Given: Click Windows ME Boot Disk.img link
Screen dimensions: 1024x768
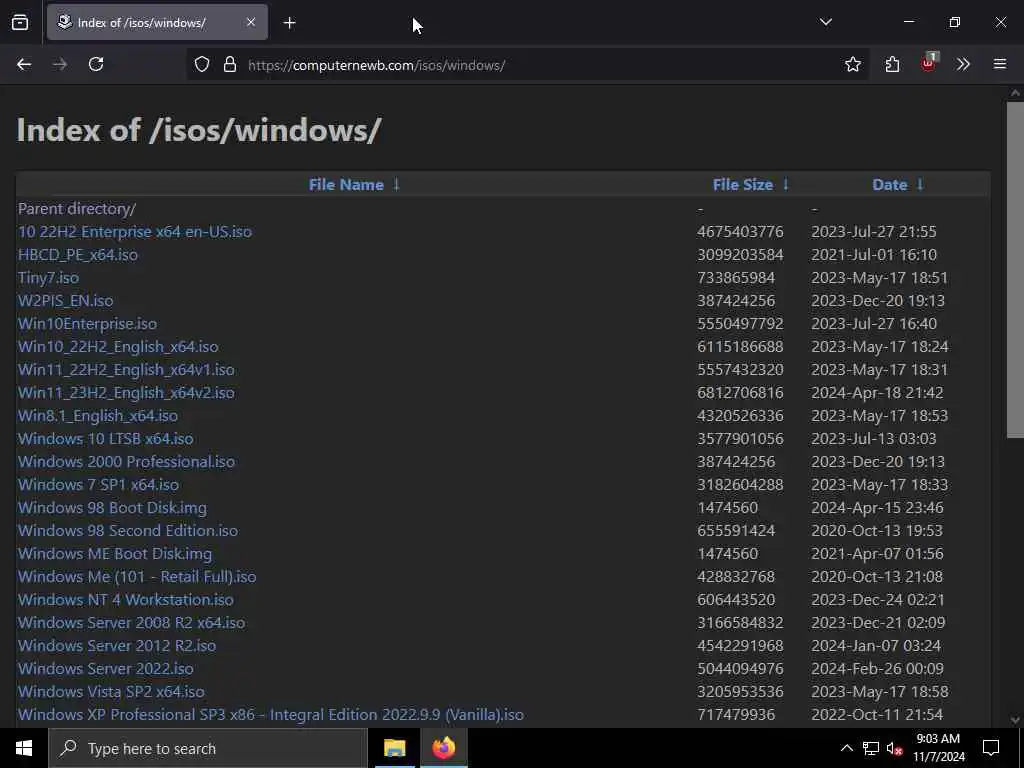Looking at the screenshot, I should (115, 554).
